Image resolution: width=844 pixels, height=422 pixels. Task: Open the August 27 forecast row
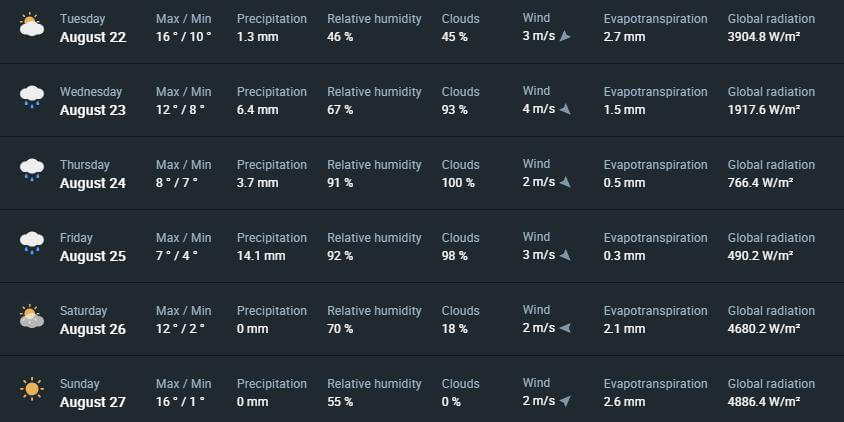click(x=422, y=392)
